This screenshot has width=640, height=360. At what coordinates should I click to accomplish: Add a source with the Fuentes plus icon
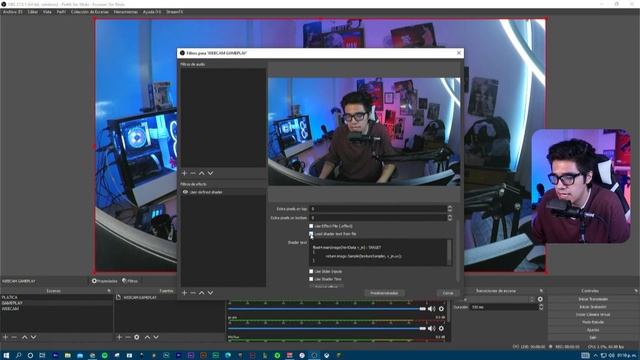click(119, 337)
